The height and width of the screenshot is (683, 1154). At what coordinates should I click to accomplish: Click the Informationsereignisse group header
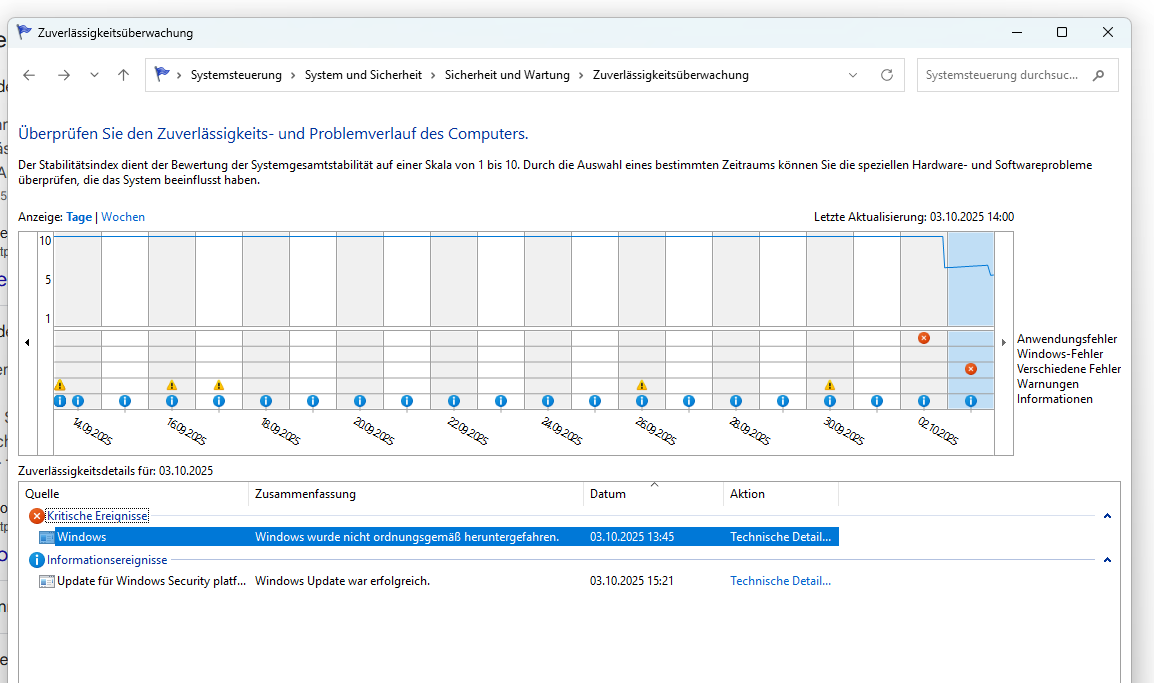click(x=107, y=560)
